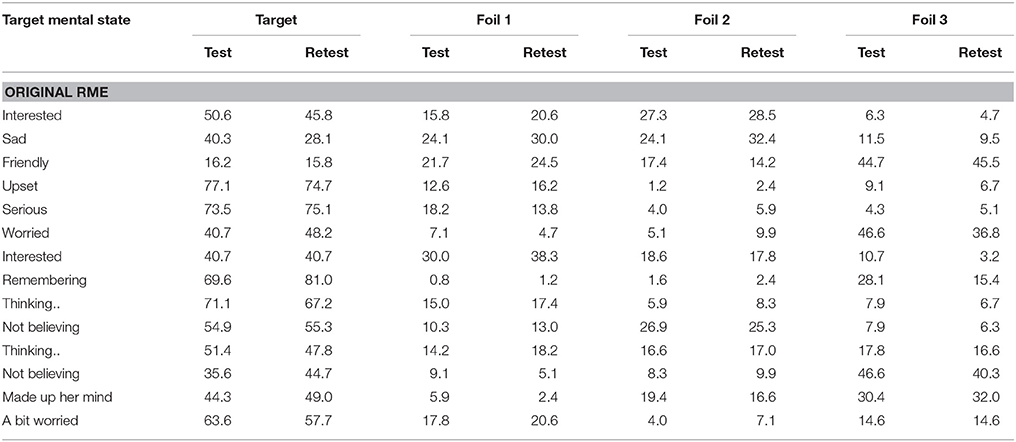
Task: Click the 77.1 value in Upset row
Action: (x=216, y=186)
